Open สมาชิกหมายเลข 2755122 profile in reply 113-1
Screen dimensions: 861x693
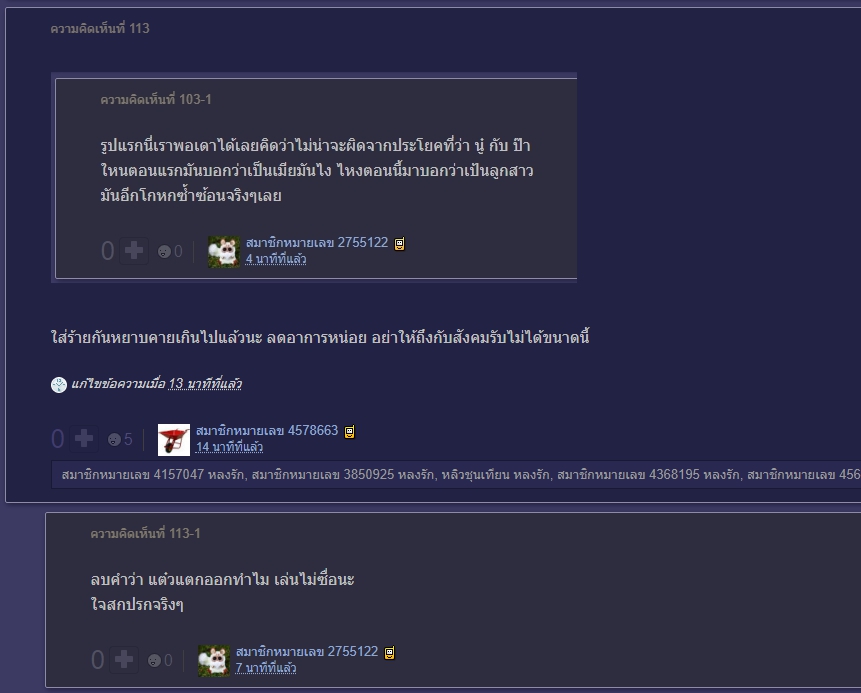click(307, 651)
